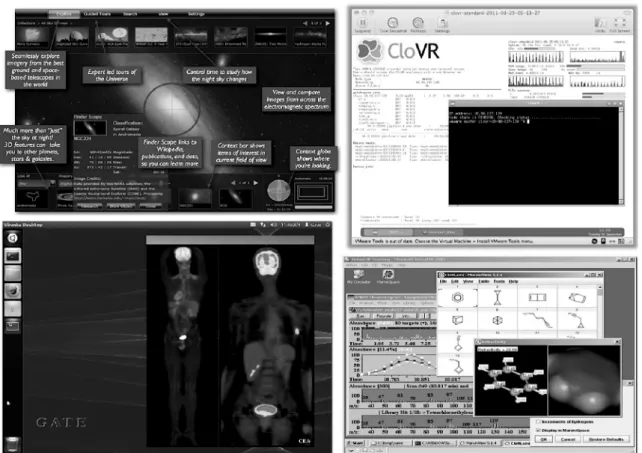The width and height of the screenshot is (642, 453).
Task: Open the Search tab in WorldWide Telescope
Action: (130, 14)
